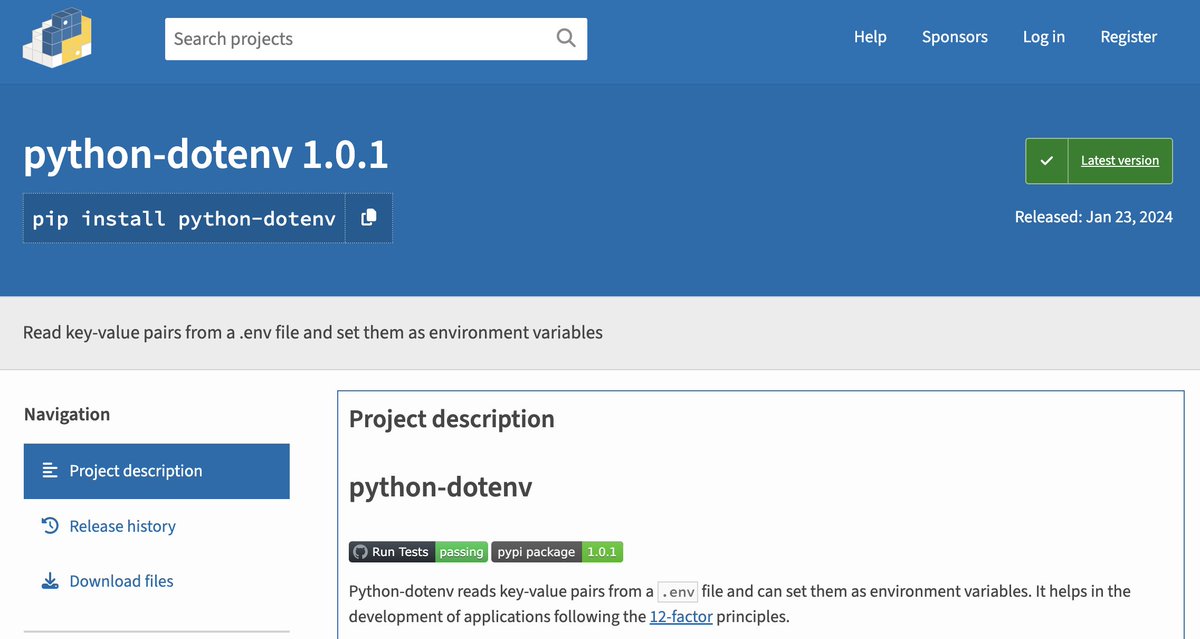
Task: Click the Read key-value pairs summary text
Action: (x=313, y=332)
